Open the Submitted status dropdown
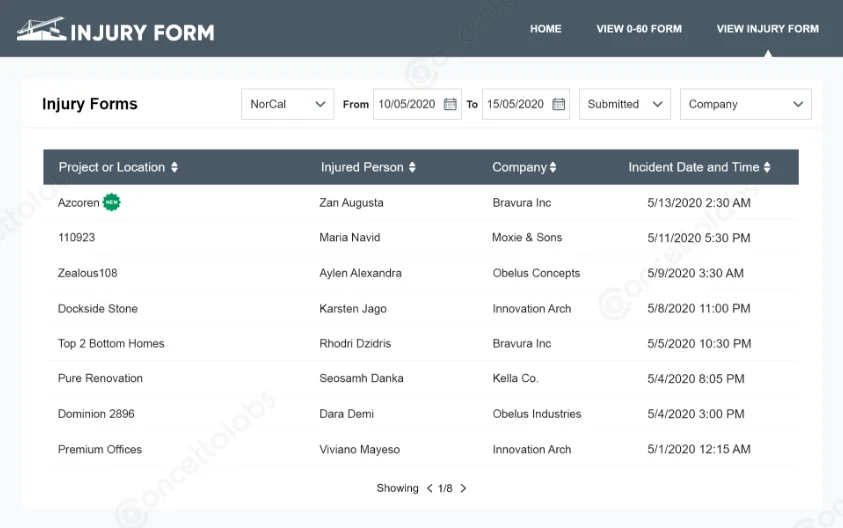This screenshot has height=528, width=843. click(624, 104)
